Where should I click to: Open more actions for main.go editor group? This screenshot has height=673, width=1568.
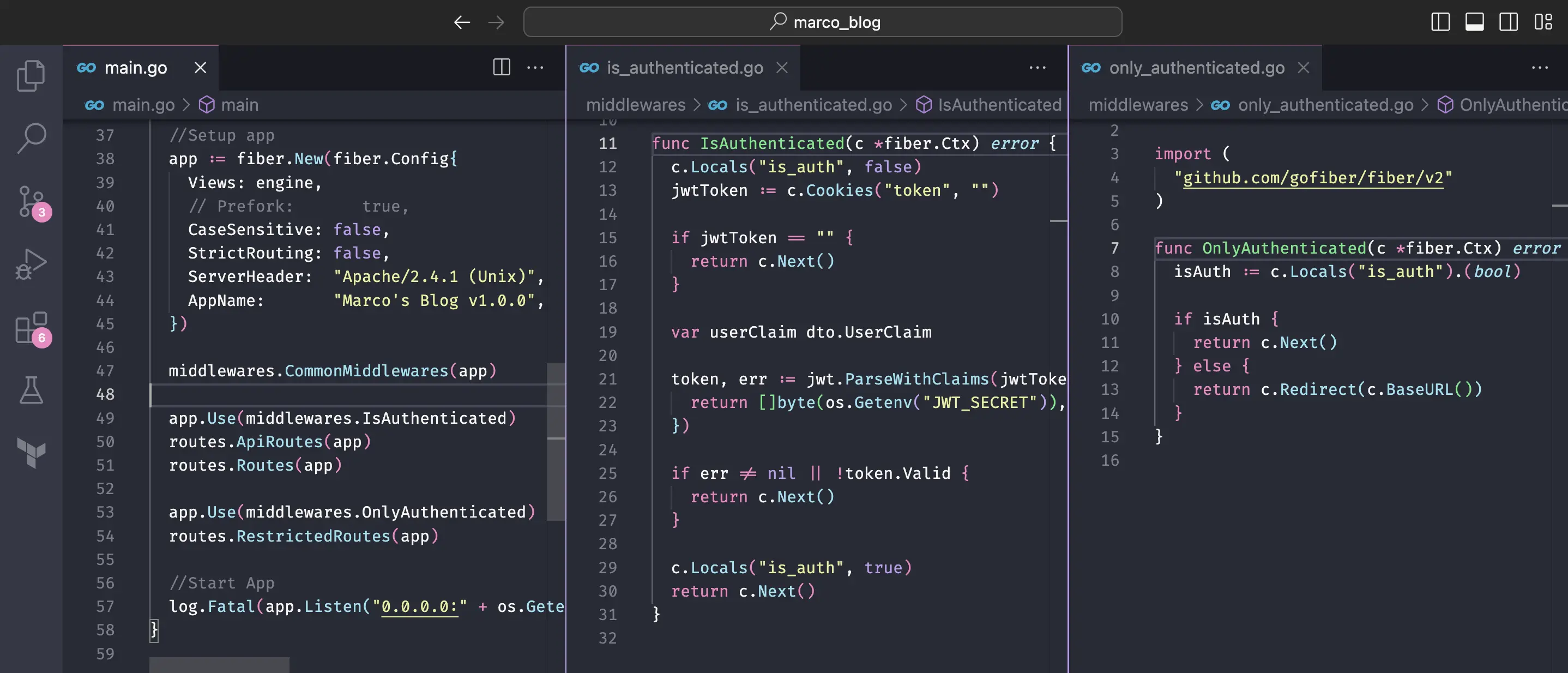[535, 67]
